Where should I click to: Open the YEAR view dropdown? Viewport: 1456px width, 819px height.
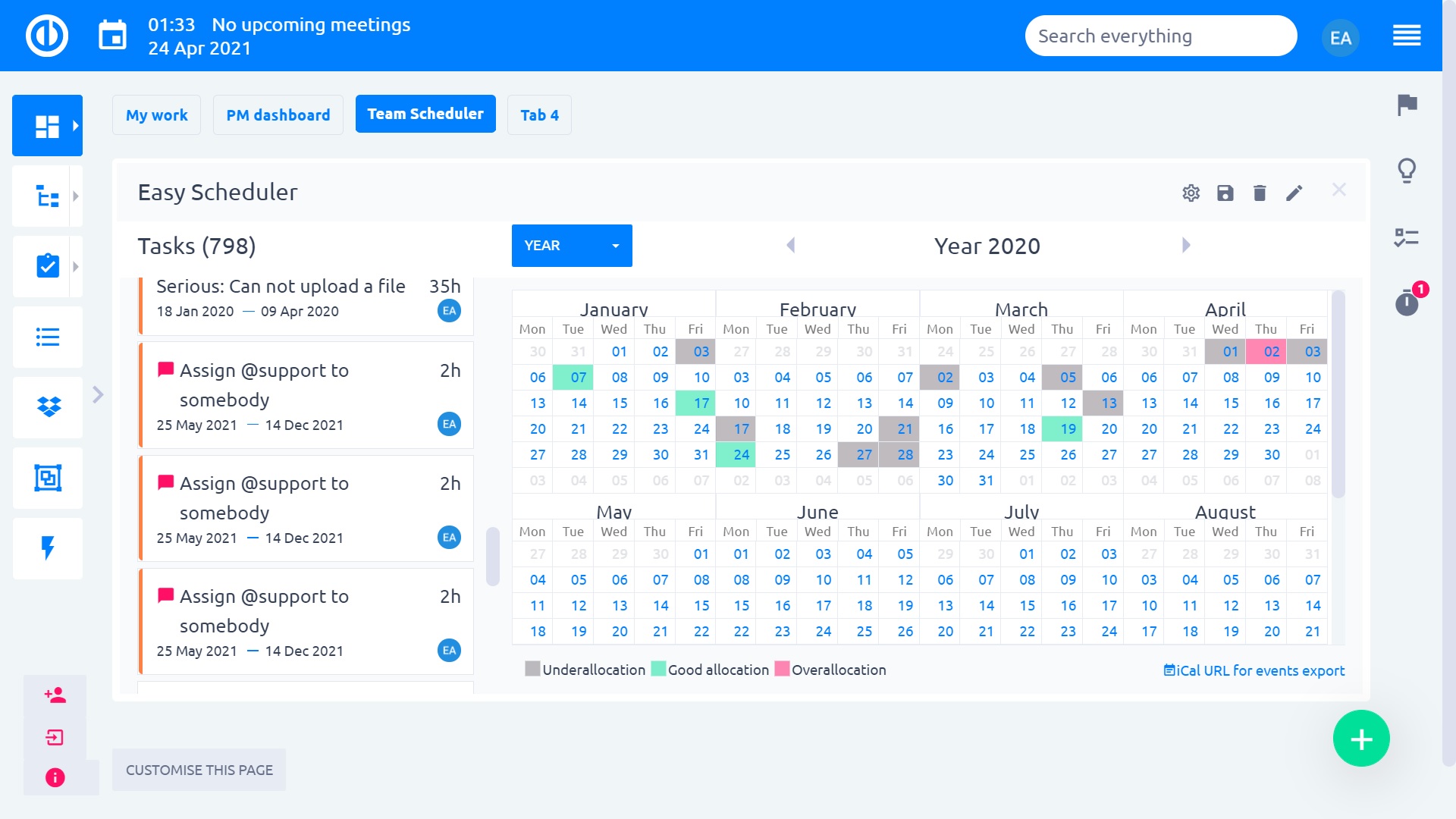571,245
